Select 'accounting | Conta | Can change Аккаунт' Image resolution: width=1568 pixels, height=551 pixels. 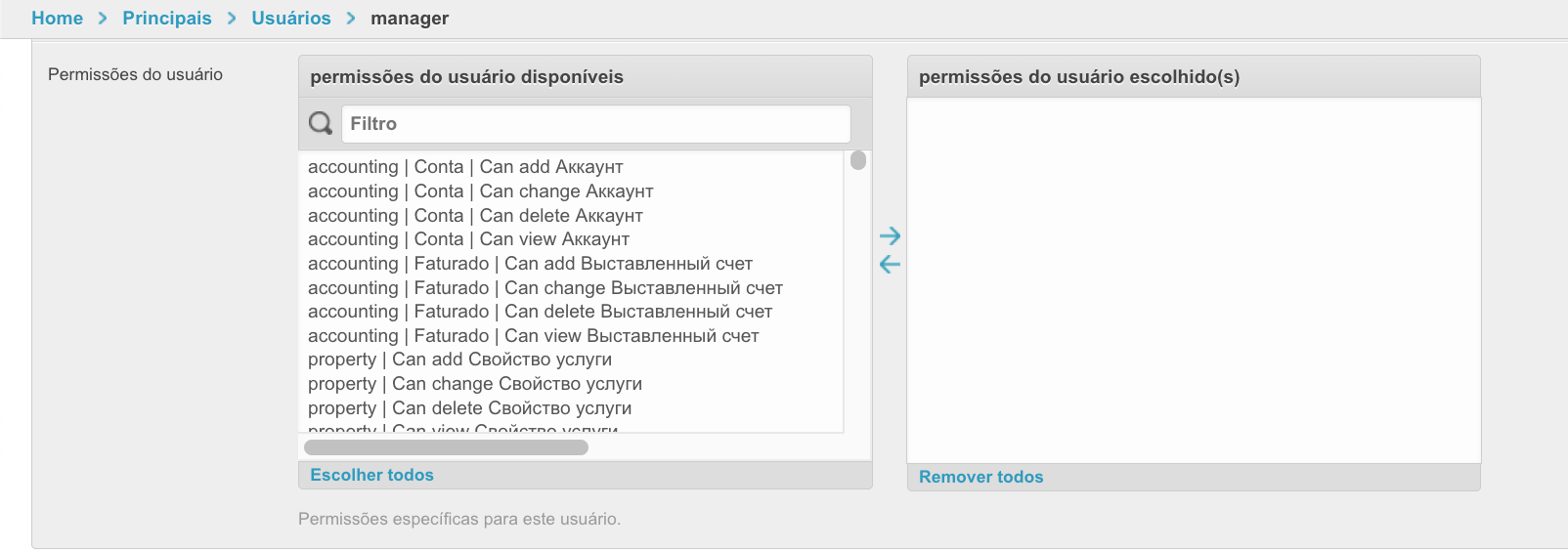pyautogui.click(x=480, y=191)
